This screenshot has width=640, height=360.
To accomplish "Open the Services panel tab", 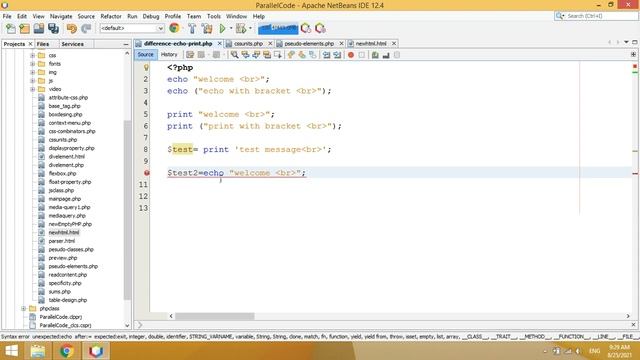I will [x=72, y=44].
